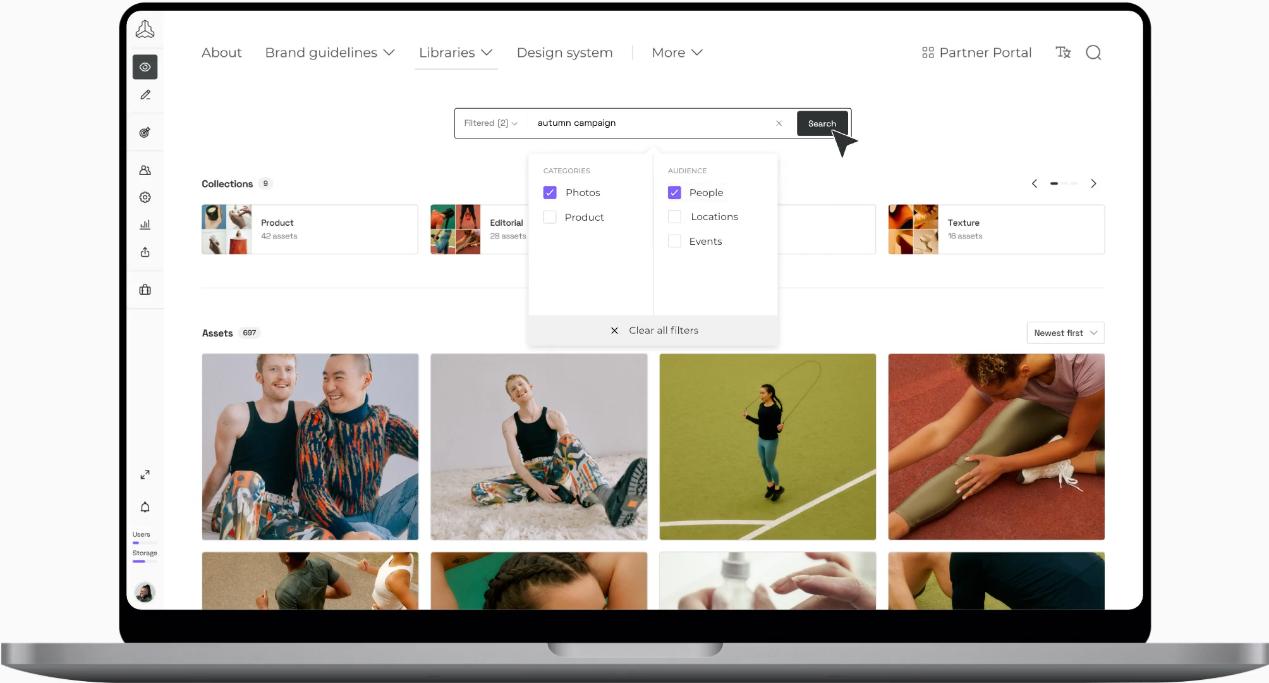Viewport: 1269px width, 683px height.
Task: Open the Newest first sort dropdown
Action: [1065, 333]
